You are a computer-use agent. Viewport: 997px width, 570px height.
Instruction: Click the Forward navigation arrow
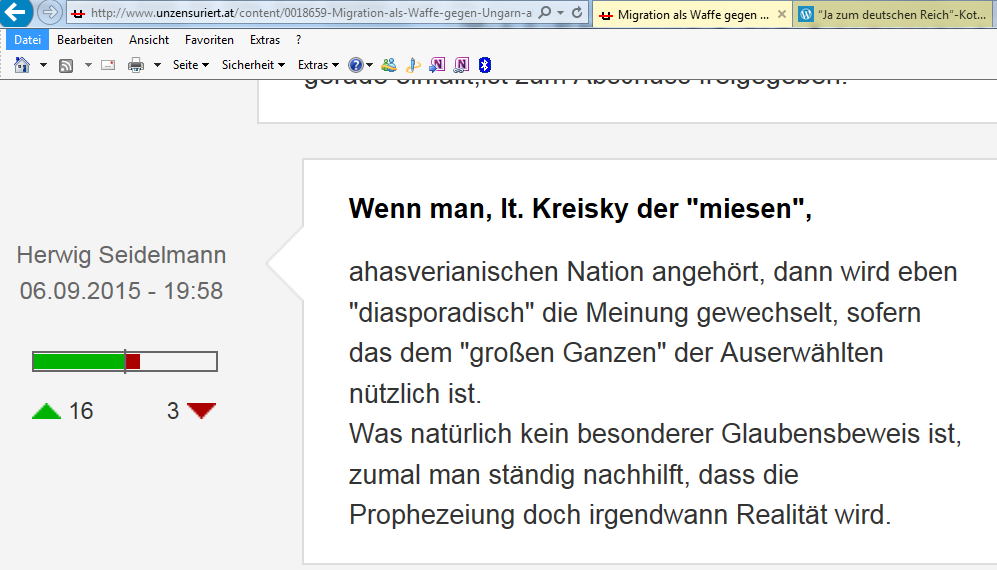pos(49,14)
